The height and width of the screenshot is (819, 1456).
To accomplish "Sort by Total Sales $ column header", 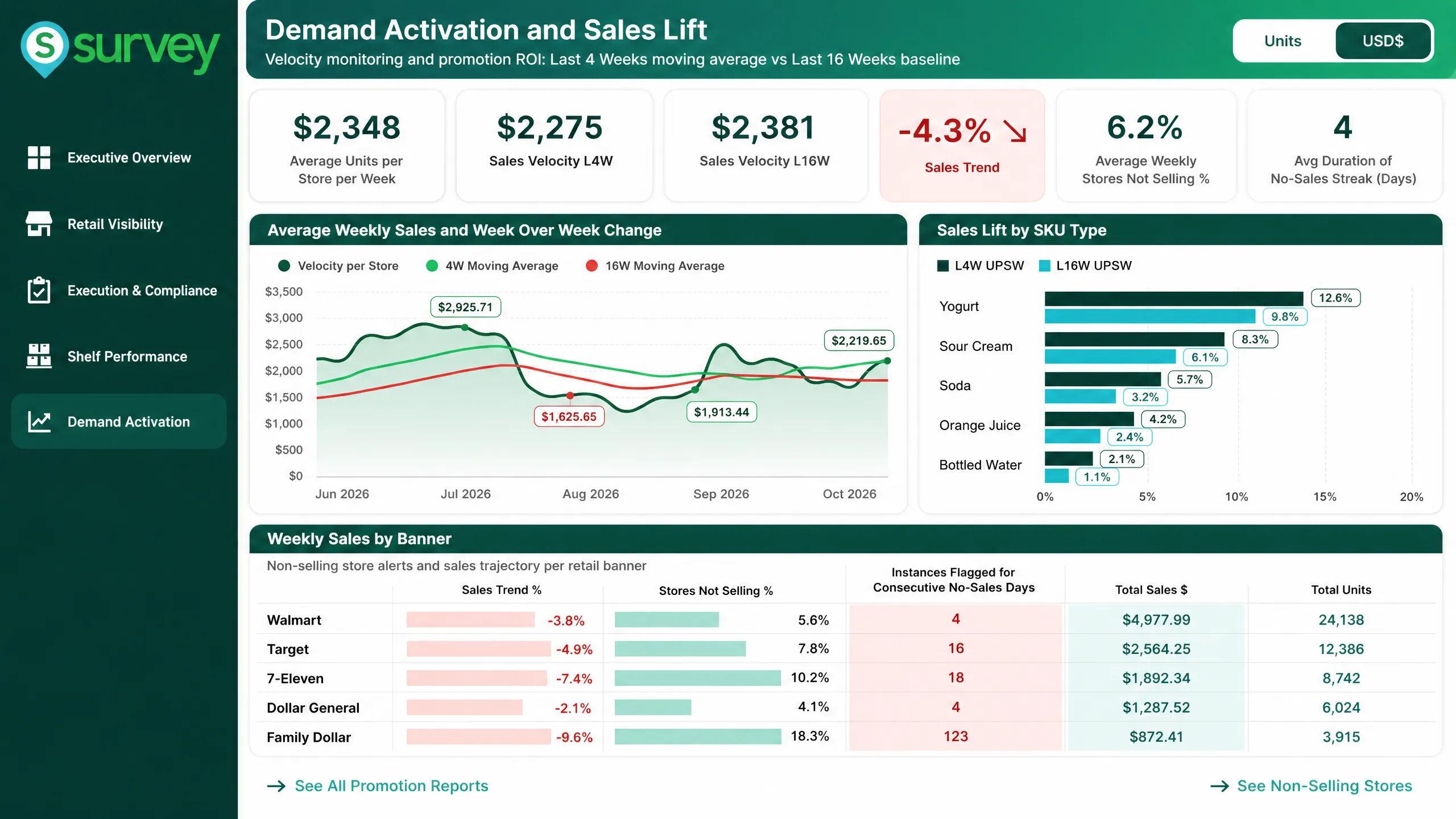I will [x=1151, y=590].
